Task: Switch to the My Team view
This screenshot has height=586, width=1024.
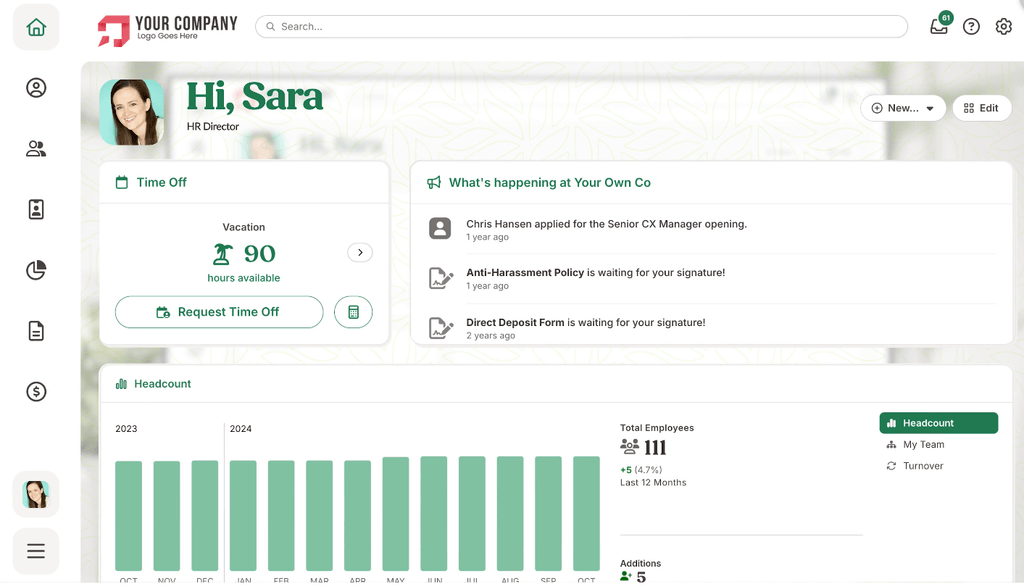Action: tap(923, 445)
